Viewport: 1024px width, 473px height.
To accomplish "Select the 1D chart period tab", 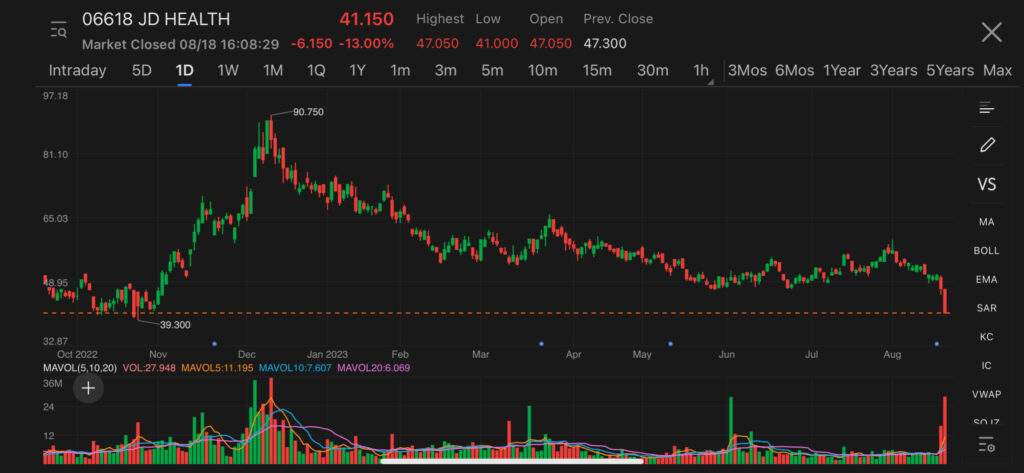I will pos(185,71).
